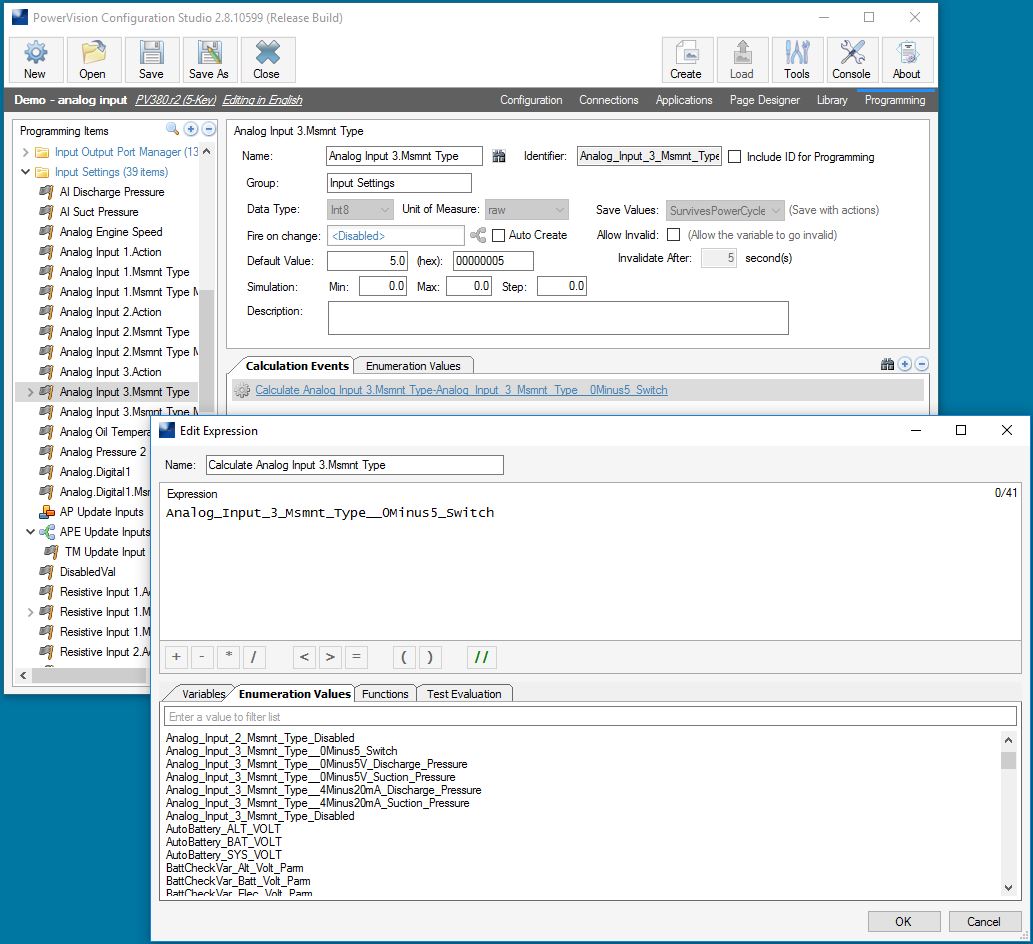Click OK in Edit Expression dialog
Image resolution: width=1033 pixels, height=944 pixels.
pos(903,921)
